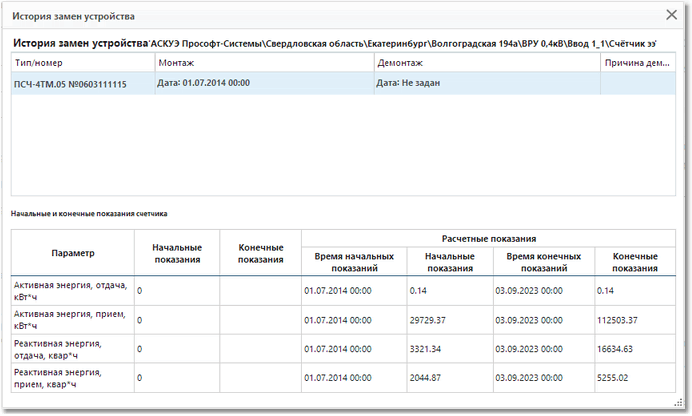
Task: Click the resize grip at dialog corner
Action: [678, 402]
